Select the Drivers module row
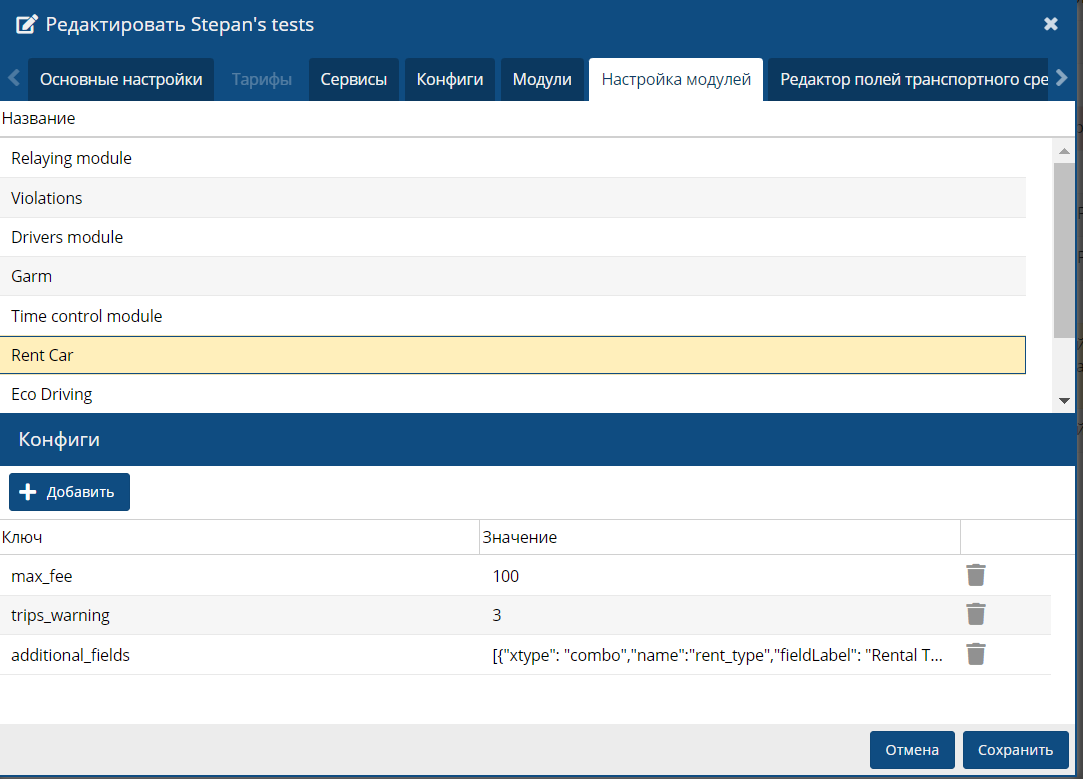 click(512, 237)
